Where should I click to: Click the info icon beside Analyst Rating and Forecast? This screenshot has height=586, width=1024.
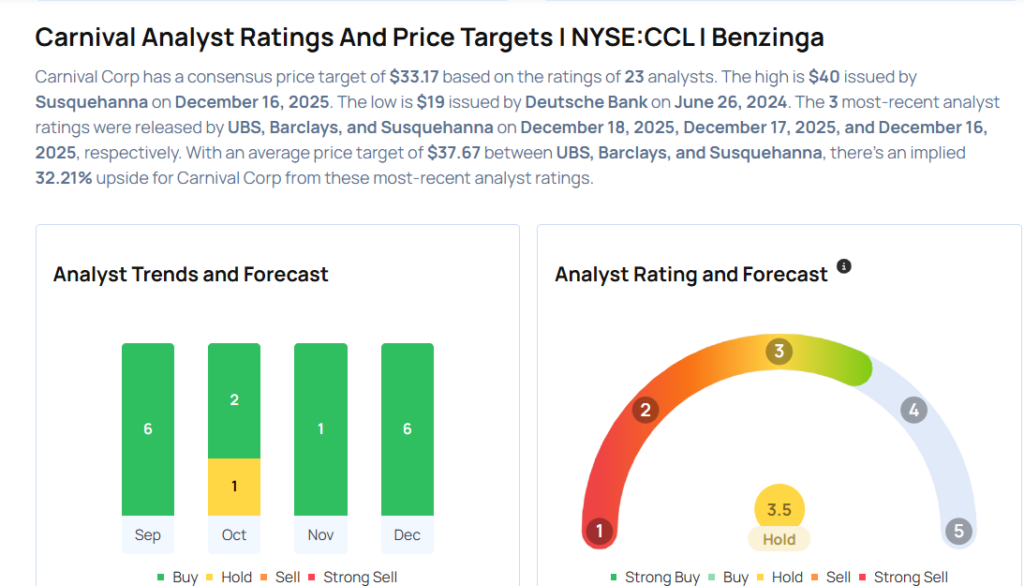(x=844, y=266)
